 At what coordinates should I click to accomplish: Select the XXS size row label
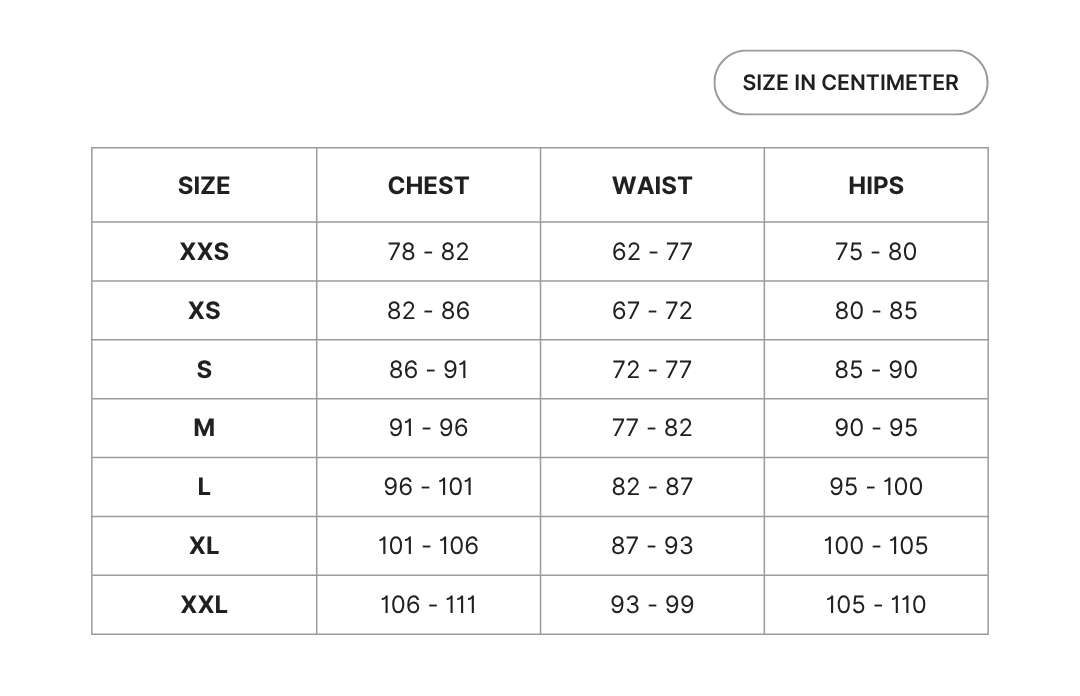click(204, 252)
